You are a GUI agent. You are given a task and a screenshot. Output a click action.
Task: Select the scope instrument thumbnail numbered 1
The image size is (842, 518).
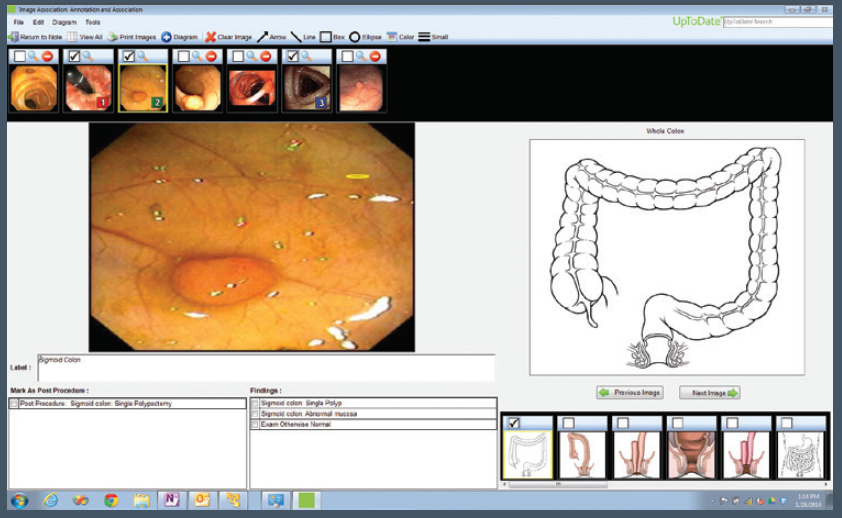88,87
